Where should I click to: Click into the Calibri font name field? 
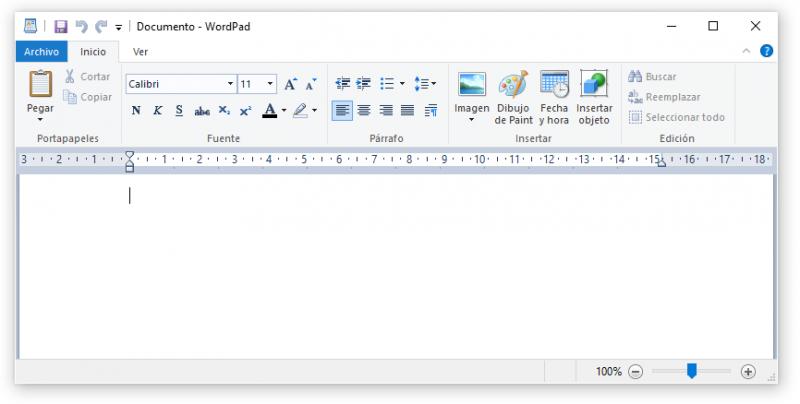176,84
